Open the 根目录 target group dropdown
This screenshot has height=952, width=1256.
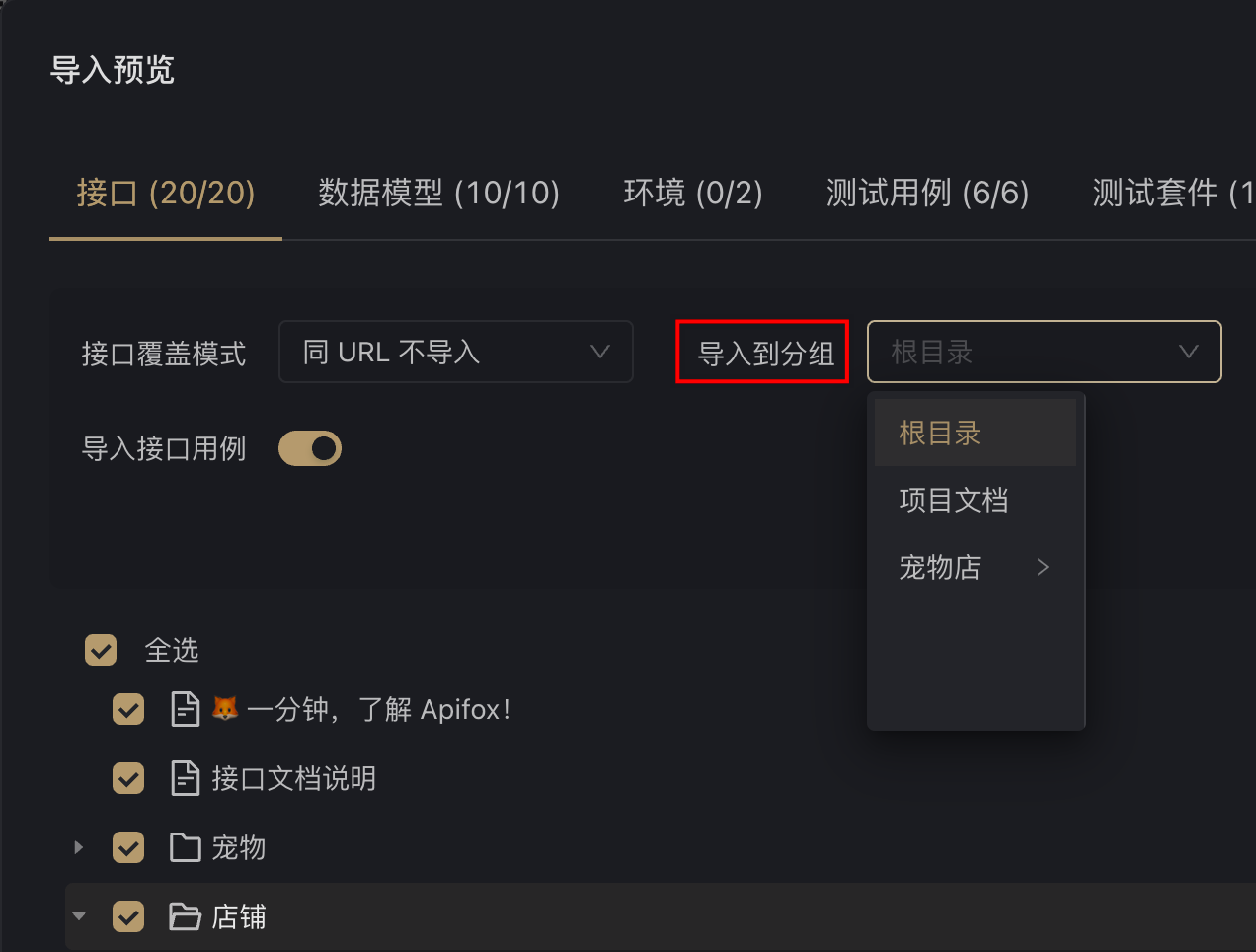1045,352
